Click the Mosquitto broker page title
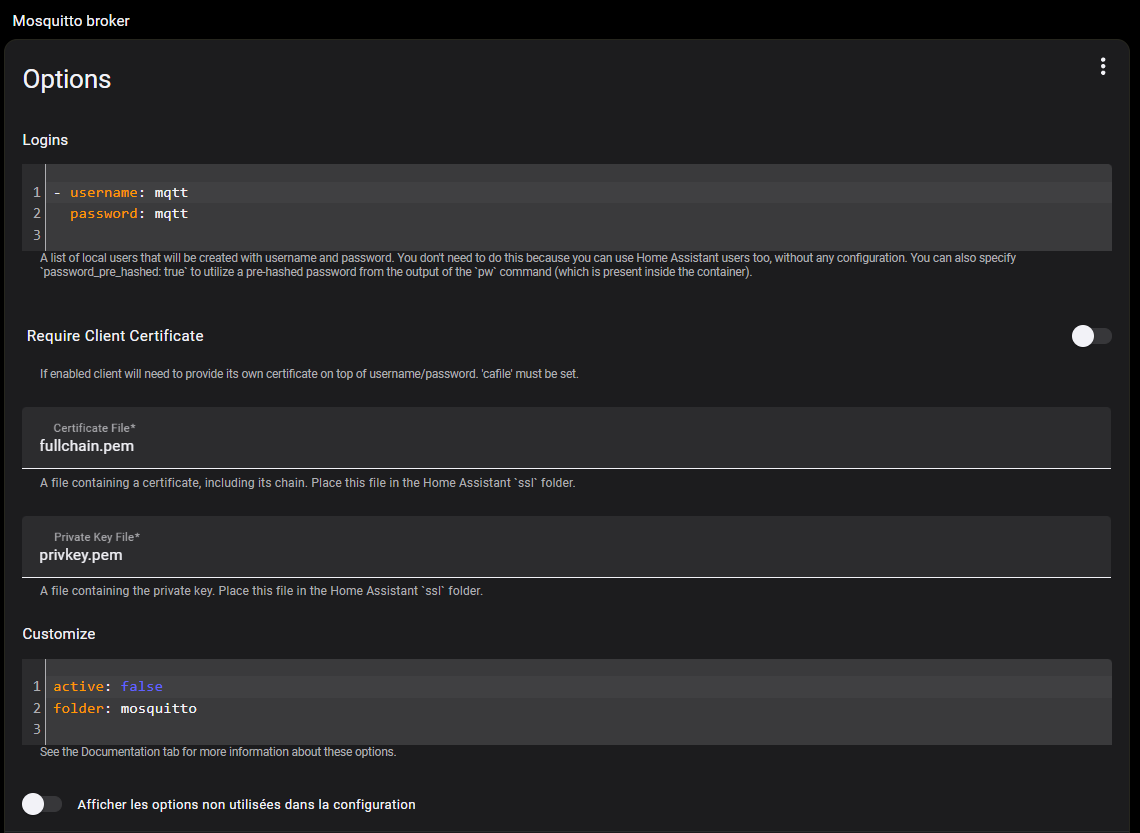This screenshot has height=833, width=1140. (71, 20)
